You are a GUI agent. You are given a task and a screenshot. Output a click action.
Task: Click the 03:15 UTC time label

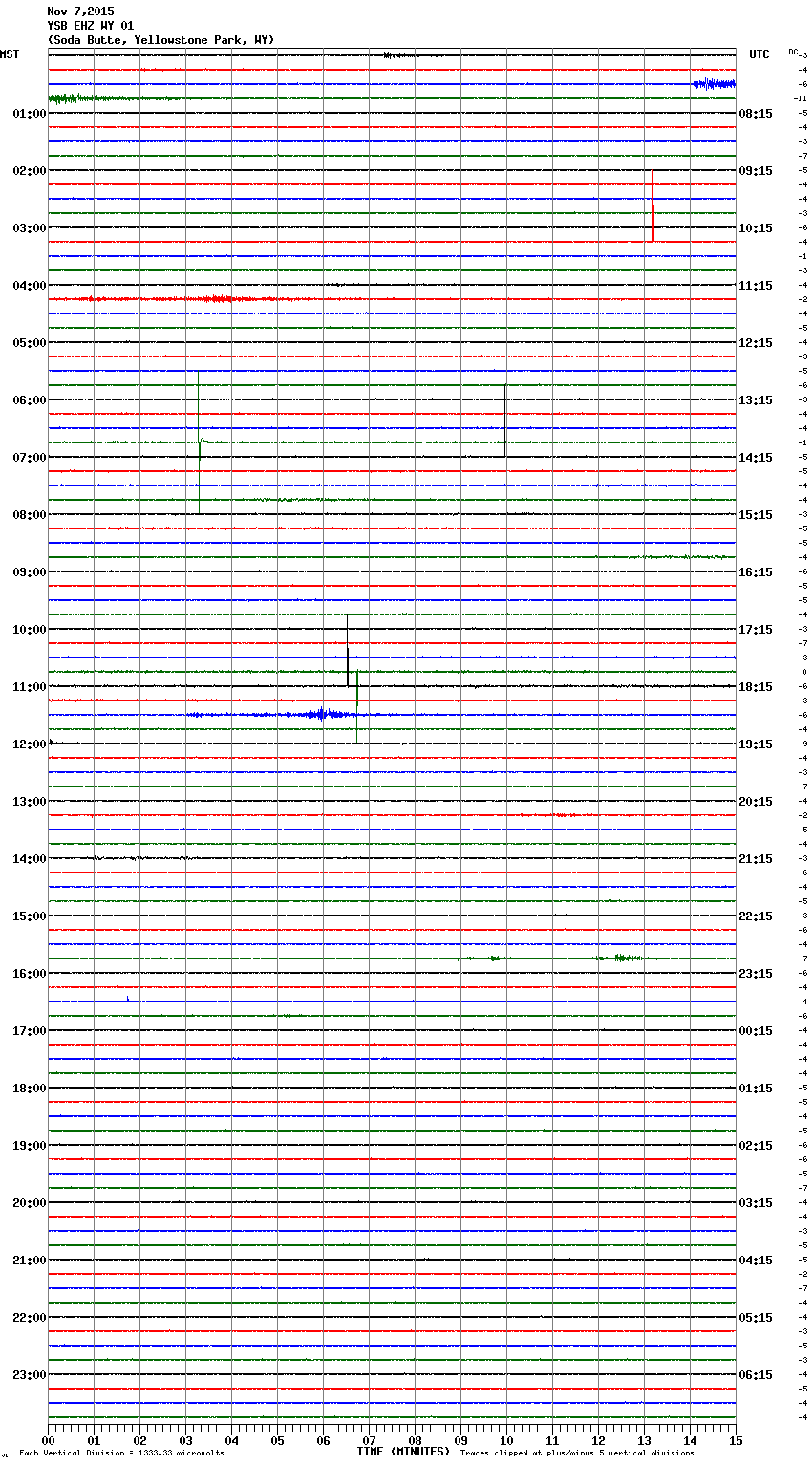756,1203
